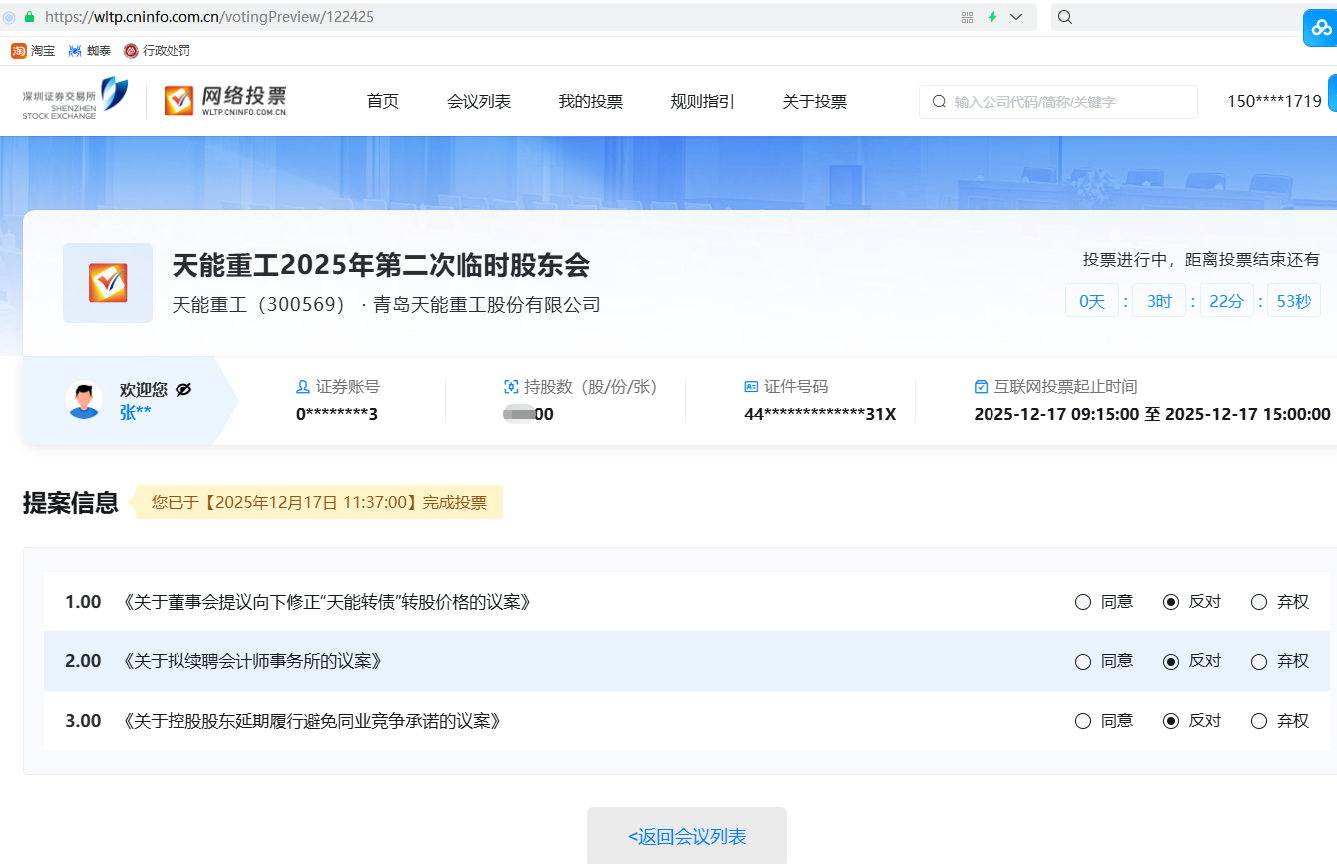Select 弃权 for proposal 3.00
Image resolution: width=1337 pixels, height=864 pixels.
tap(1259, 721)
